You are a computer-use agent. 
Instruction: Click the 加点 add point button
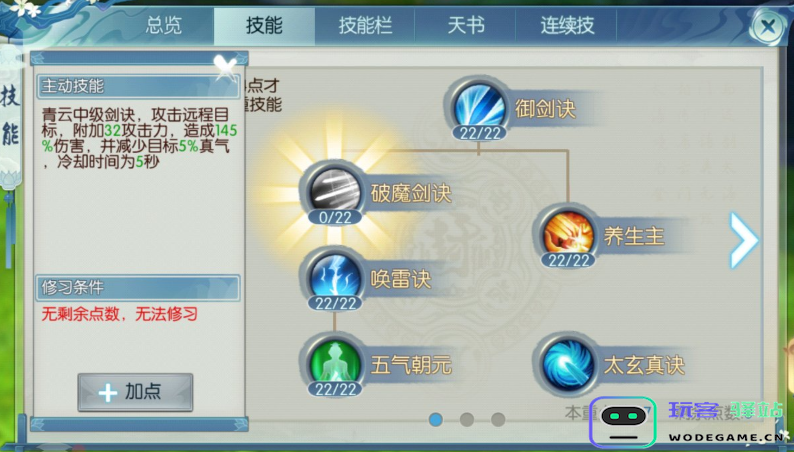pyautogui.click(x=135, y=392)
